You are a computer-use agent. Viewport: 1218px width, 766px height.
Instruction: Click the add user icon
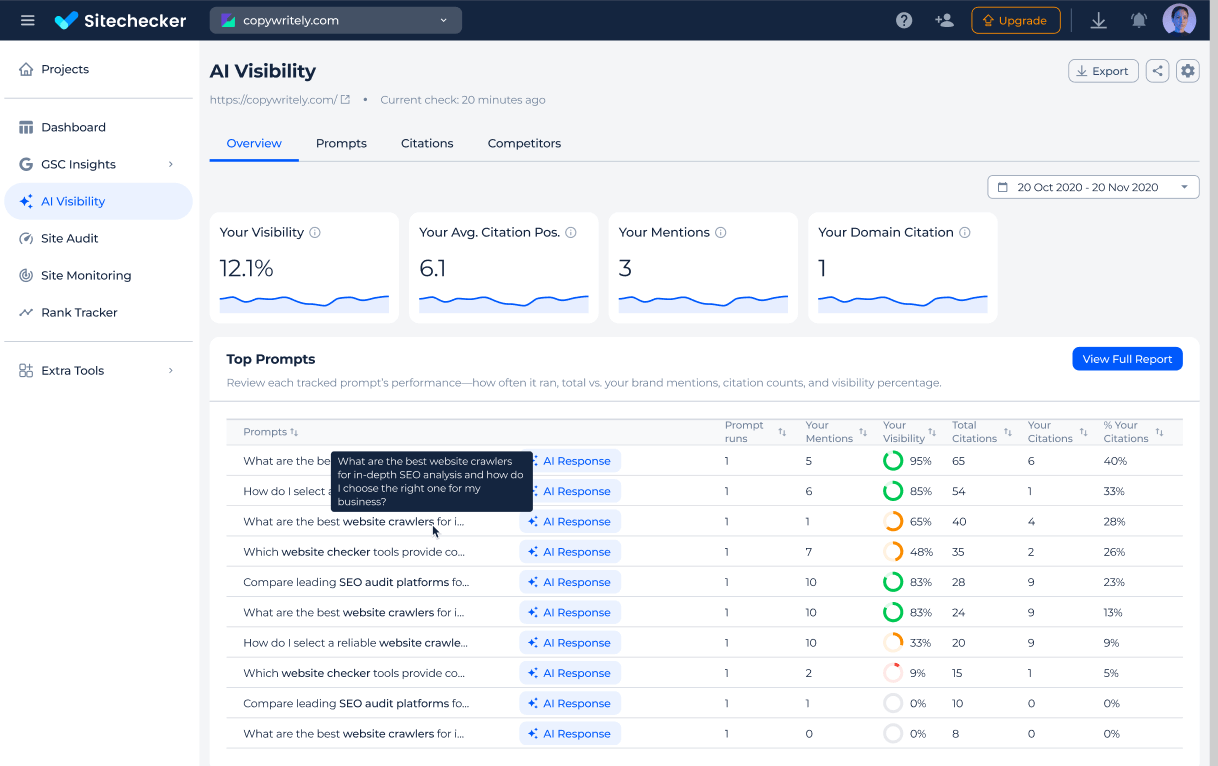944,20
